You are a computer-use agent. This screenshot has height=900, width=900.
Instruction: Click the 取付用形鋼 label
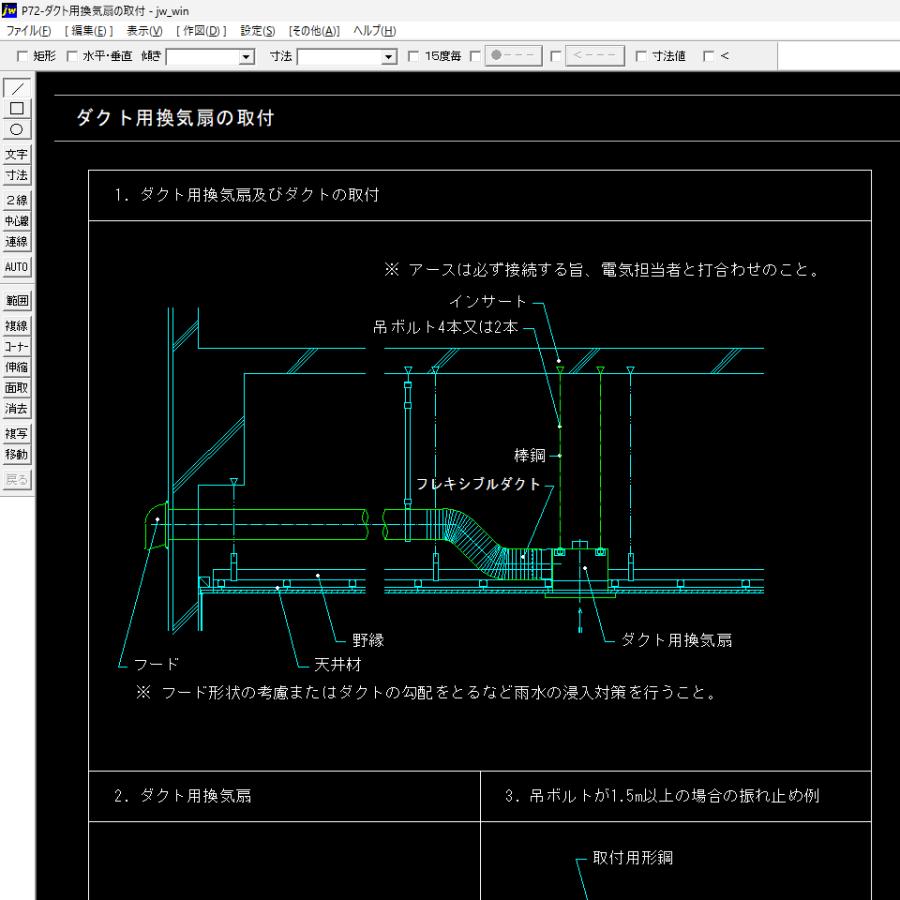pos(633,858)
